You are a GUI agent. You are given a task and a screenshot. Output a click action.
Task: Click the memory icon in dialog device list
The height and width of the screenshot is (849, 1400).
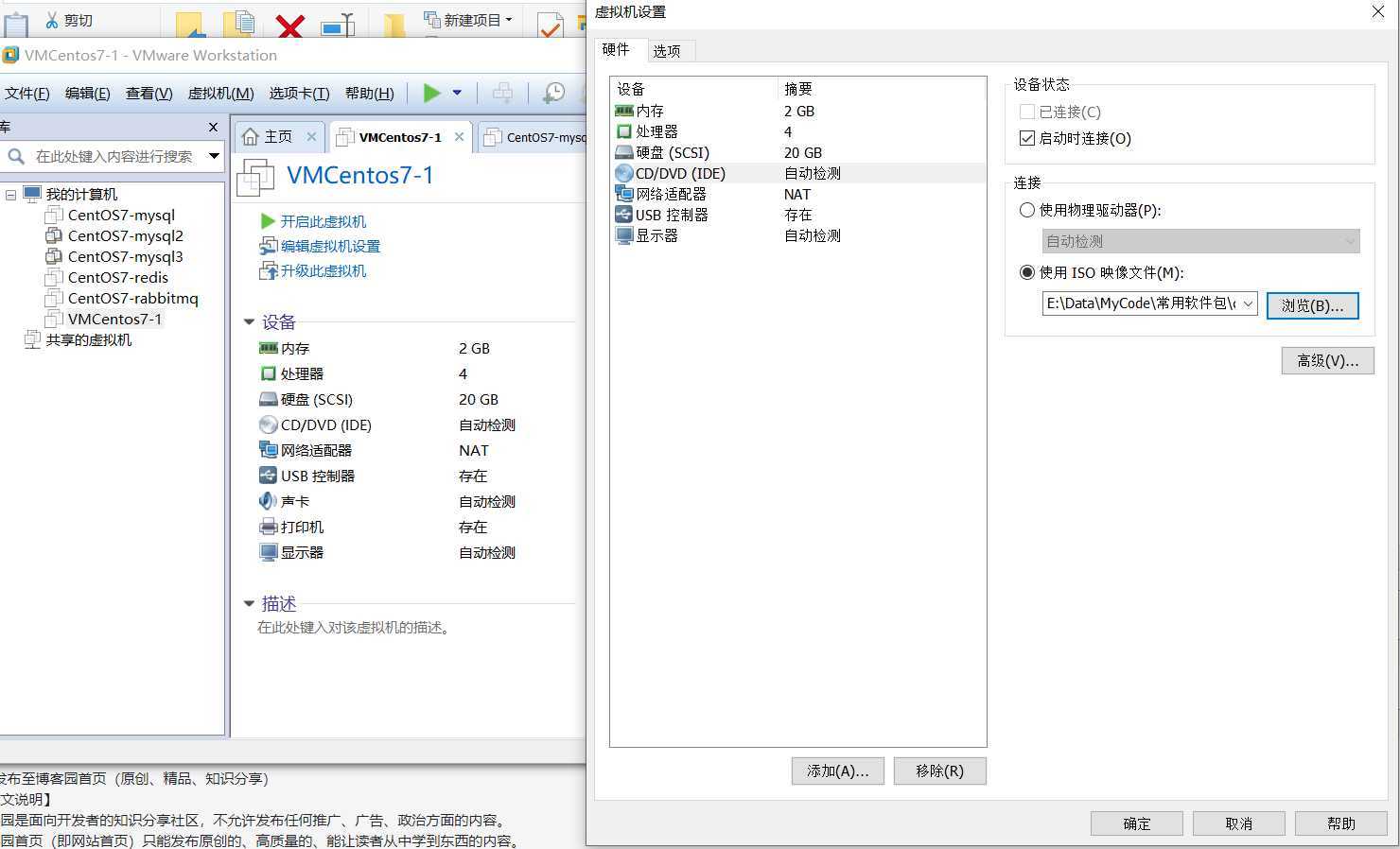point(624,111)
